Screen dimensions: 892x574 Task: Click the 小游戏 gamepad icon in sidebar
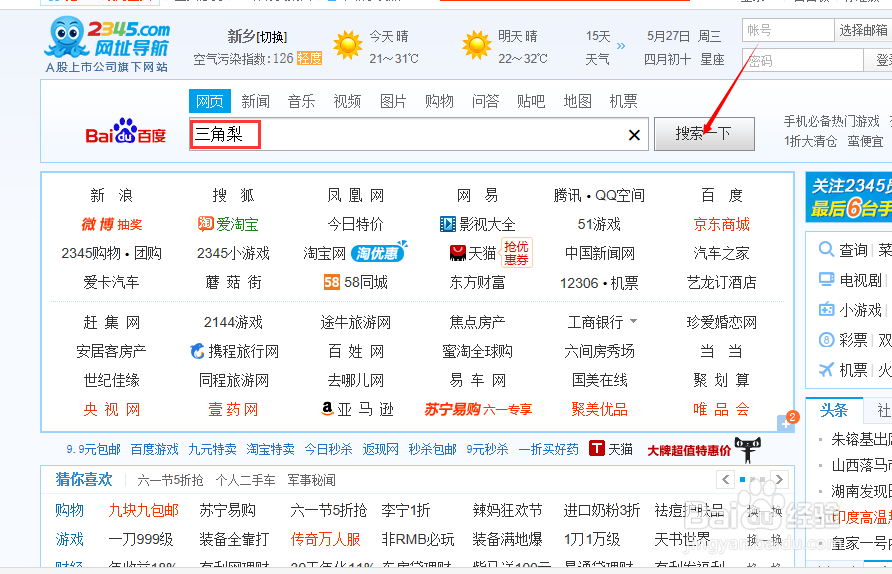(825, 309)
